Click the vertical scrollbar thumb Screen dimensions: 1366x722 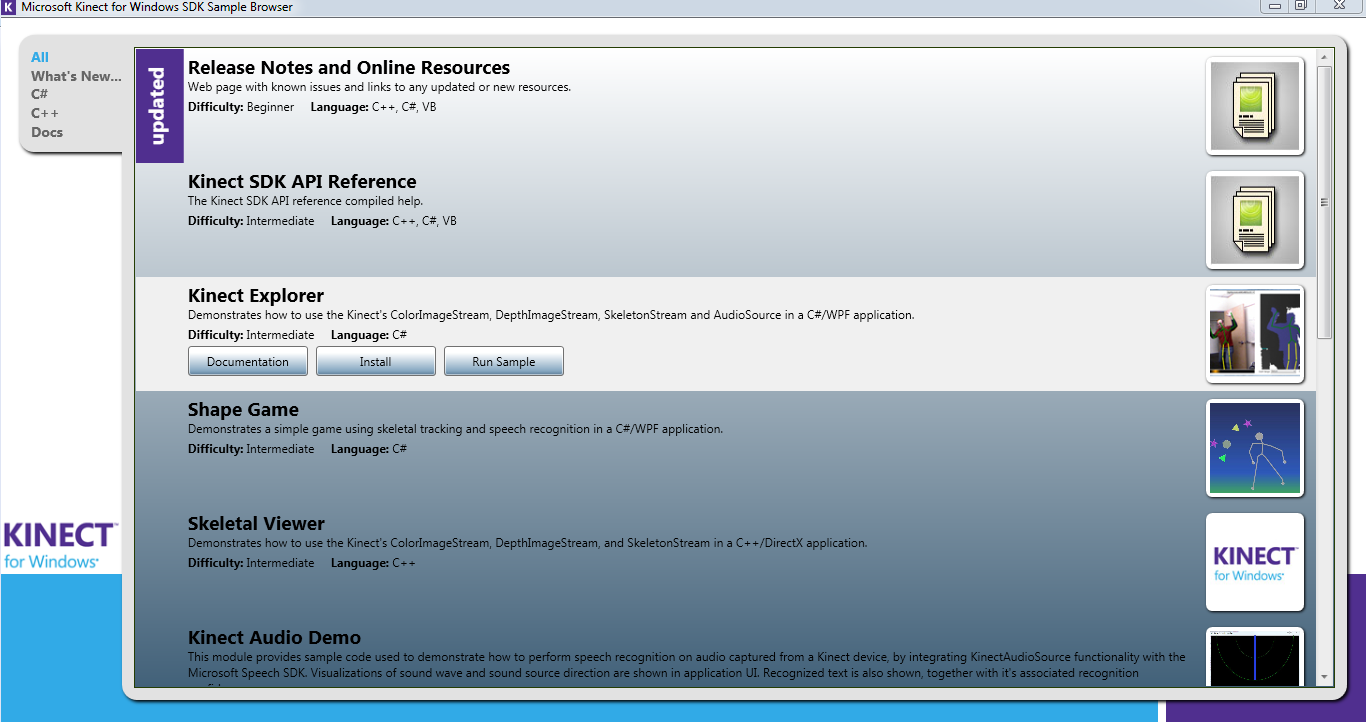coord(1324,202)
